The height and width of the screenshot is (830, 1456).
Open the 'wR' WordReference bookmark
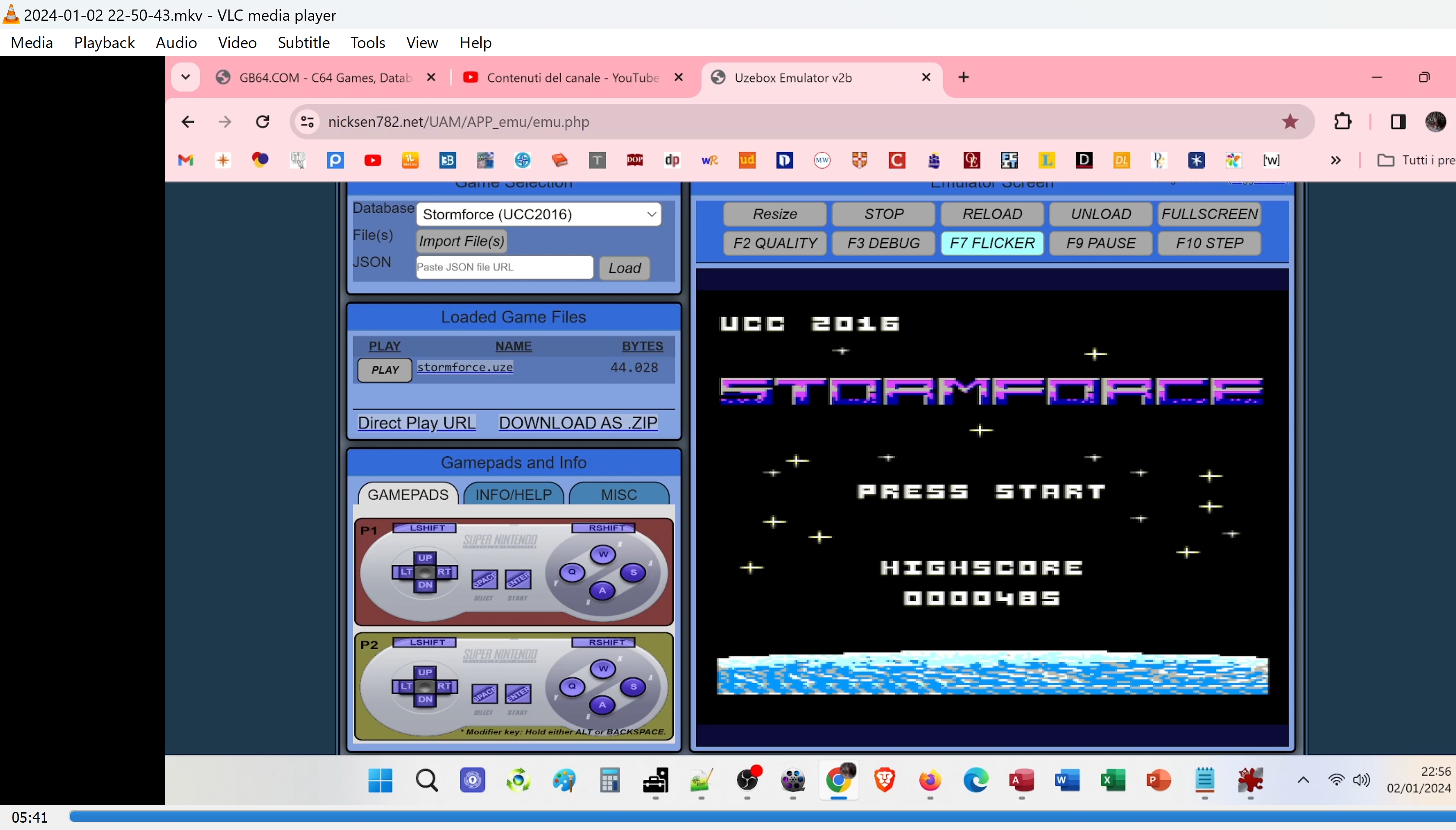710,160
